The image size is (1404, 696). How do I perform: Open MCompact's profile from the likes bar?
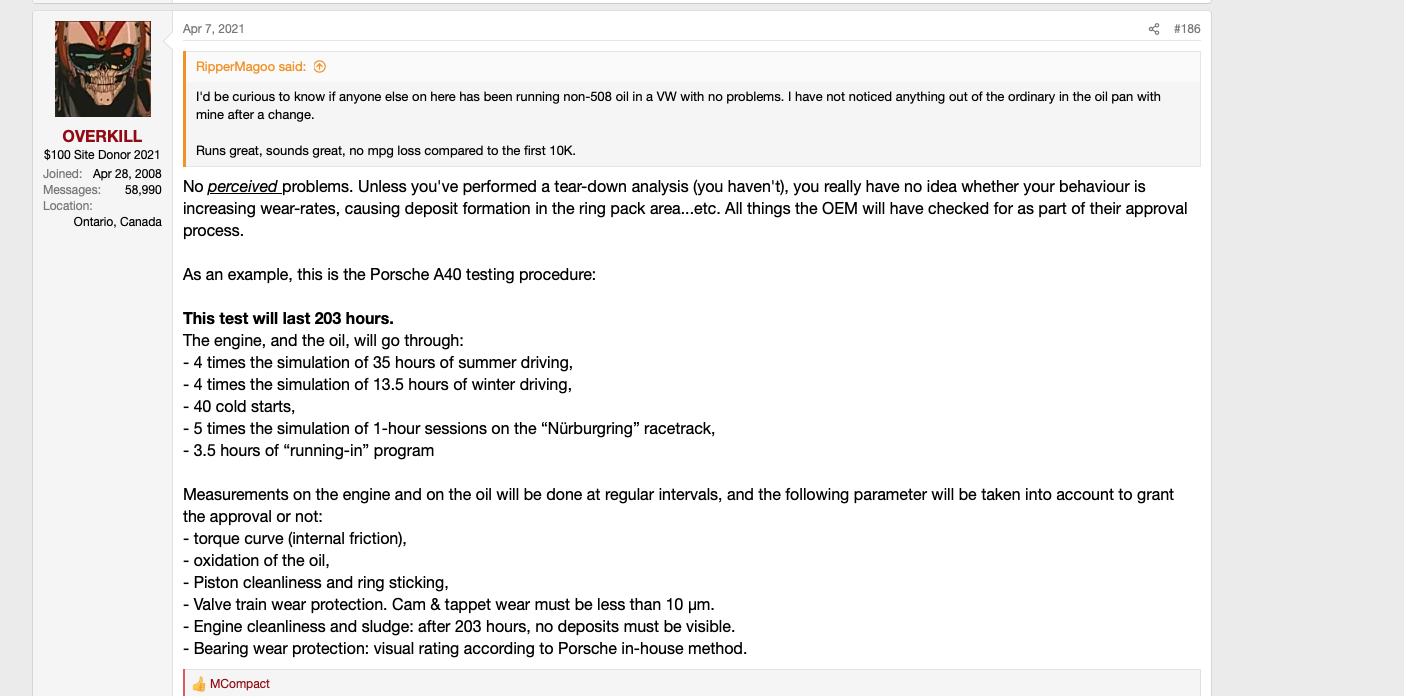coord(240,684)
